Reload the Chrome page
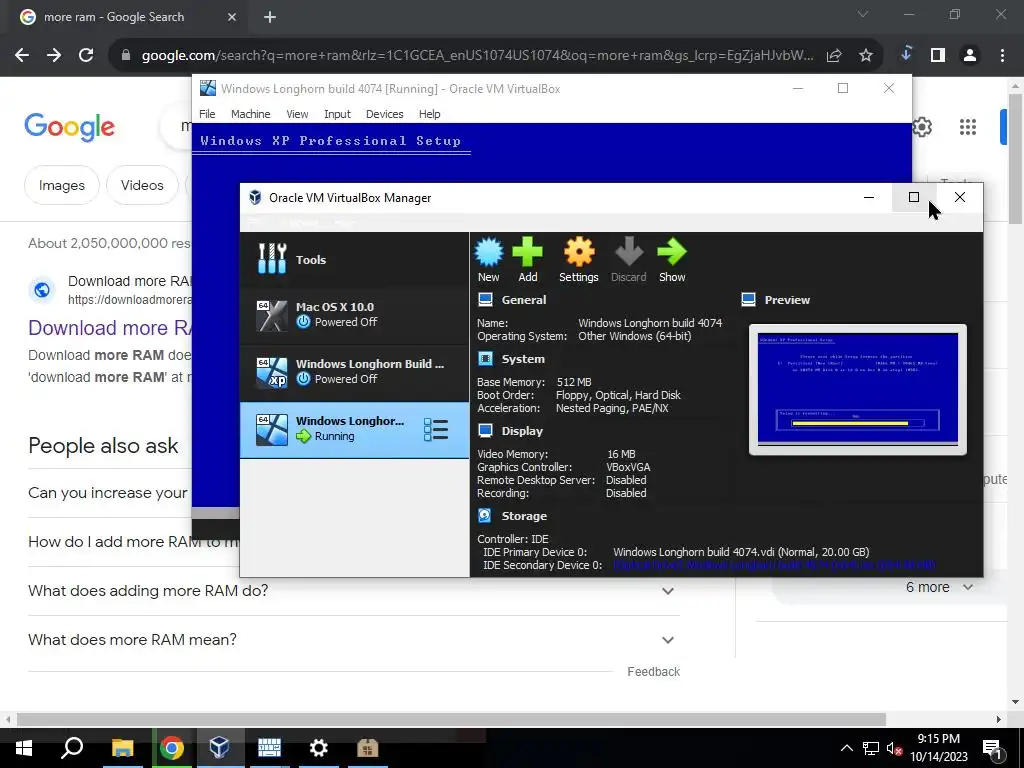This screenshot has width=1024, height=768. (86, 56)
